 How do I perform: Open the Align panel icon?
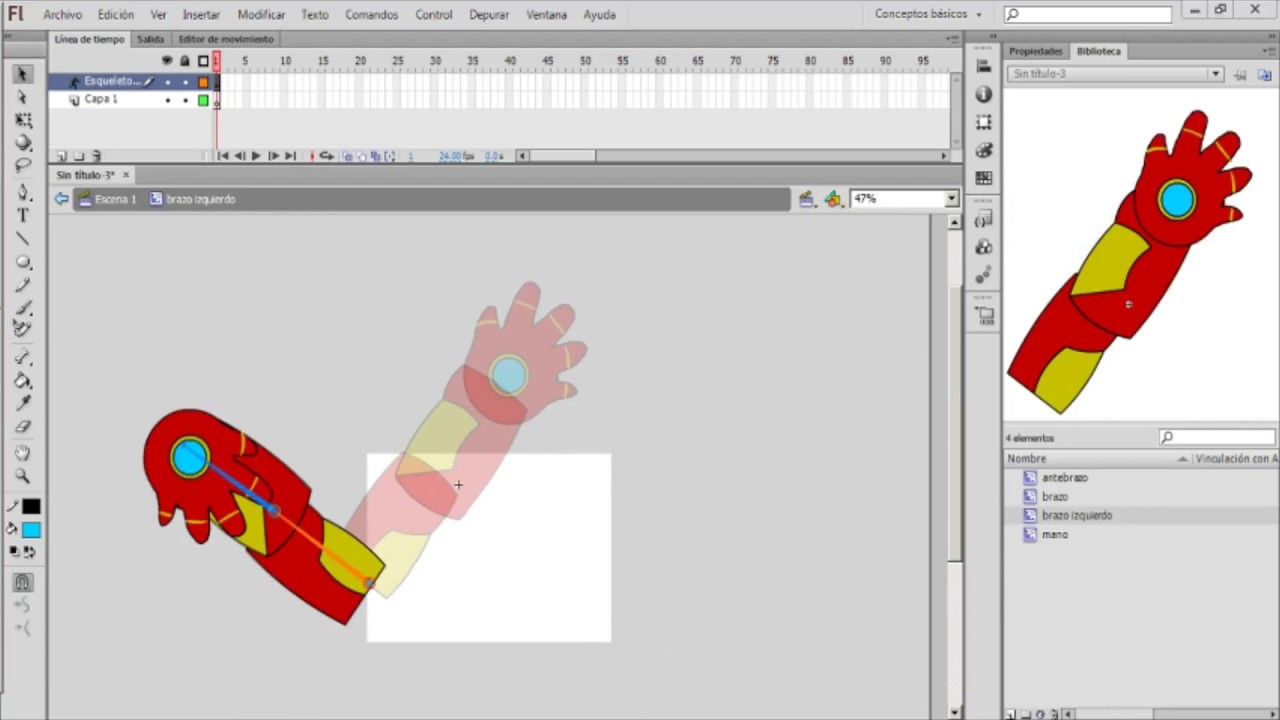tap(984, 66)
